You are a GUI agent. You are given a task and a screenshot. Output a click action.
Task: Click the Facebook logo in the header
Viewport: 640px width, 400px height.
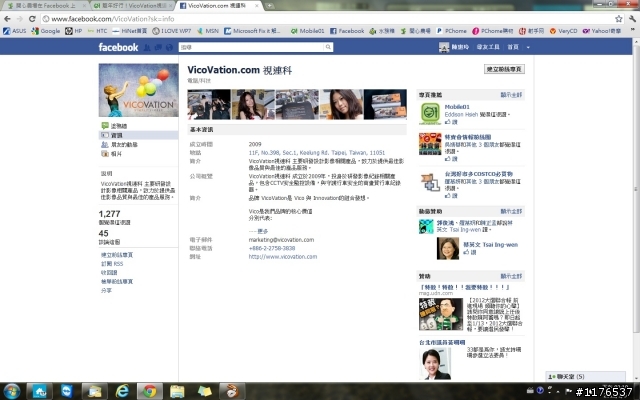click(118, 47)
